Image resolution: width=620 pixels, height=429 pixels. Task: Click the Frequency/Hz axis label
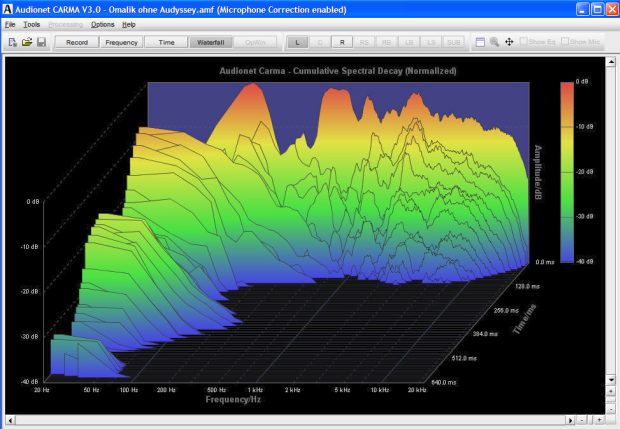click(233, 399)
